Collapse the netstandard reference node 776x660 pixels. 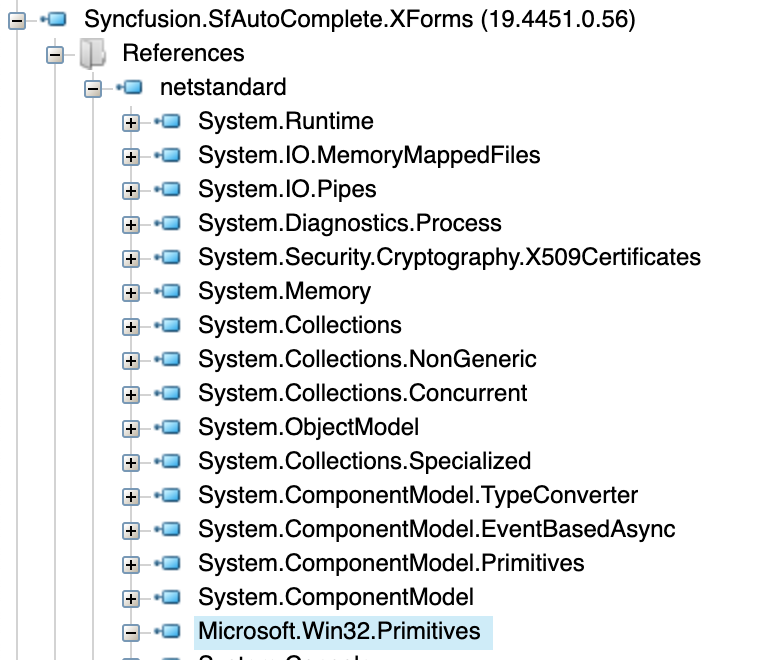click(93, 89)
